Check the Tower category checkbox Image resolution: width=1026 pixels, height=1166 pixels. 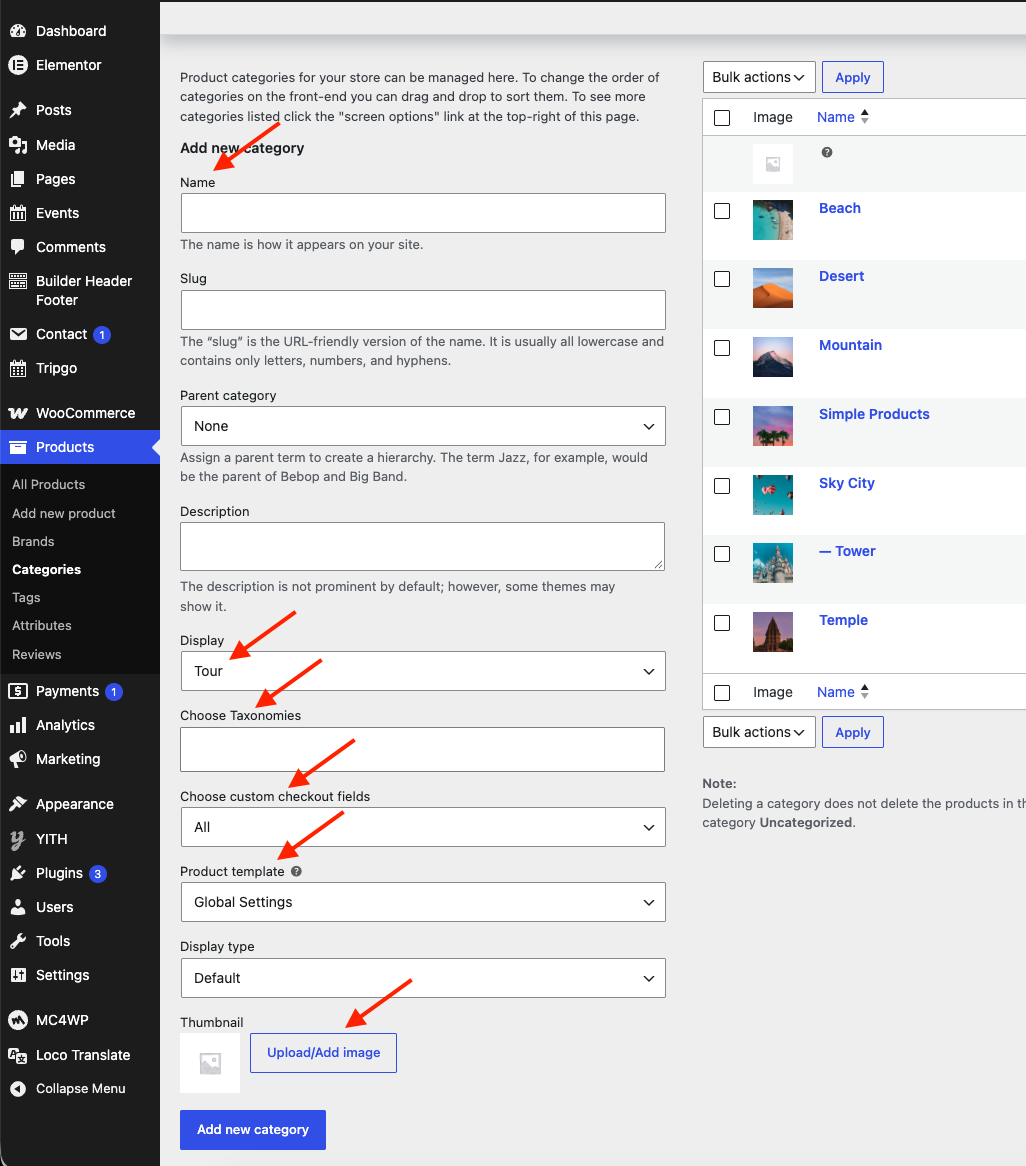(x=722, y=554)
